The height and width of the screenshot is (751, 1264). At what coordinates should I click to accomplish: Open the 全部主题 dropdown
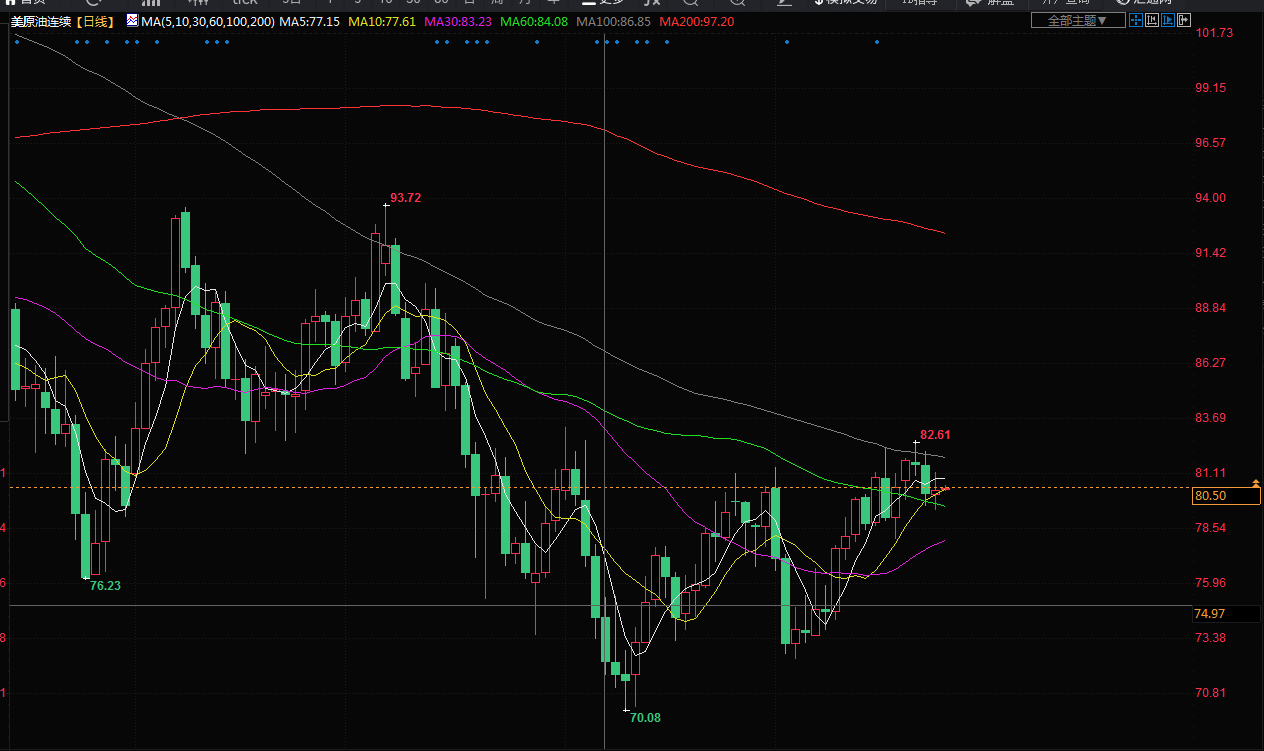[x=1077, y=20]
